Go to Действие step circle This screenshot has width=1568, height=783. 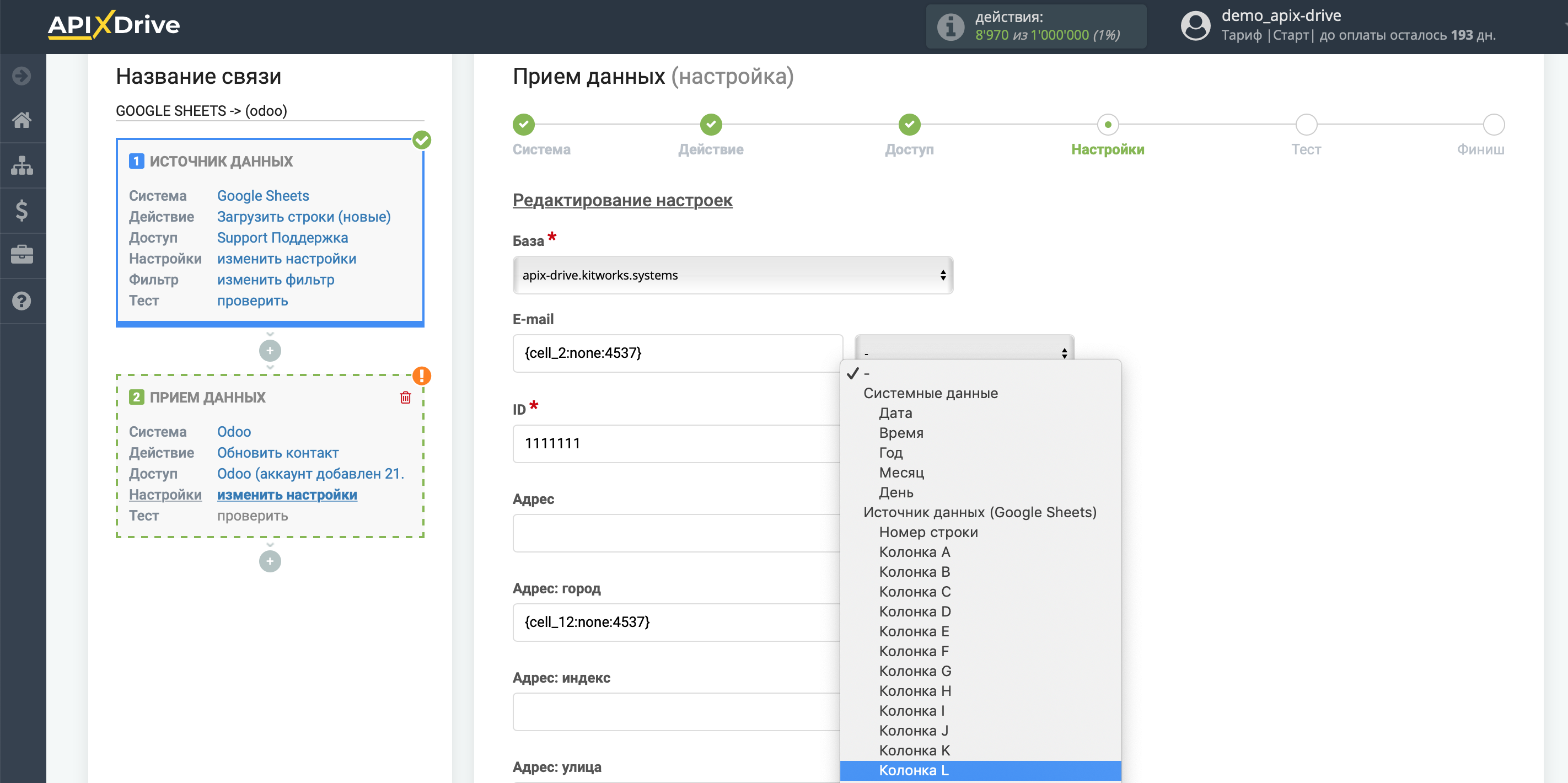point(711,124)
